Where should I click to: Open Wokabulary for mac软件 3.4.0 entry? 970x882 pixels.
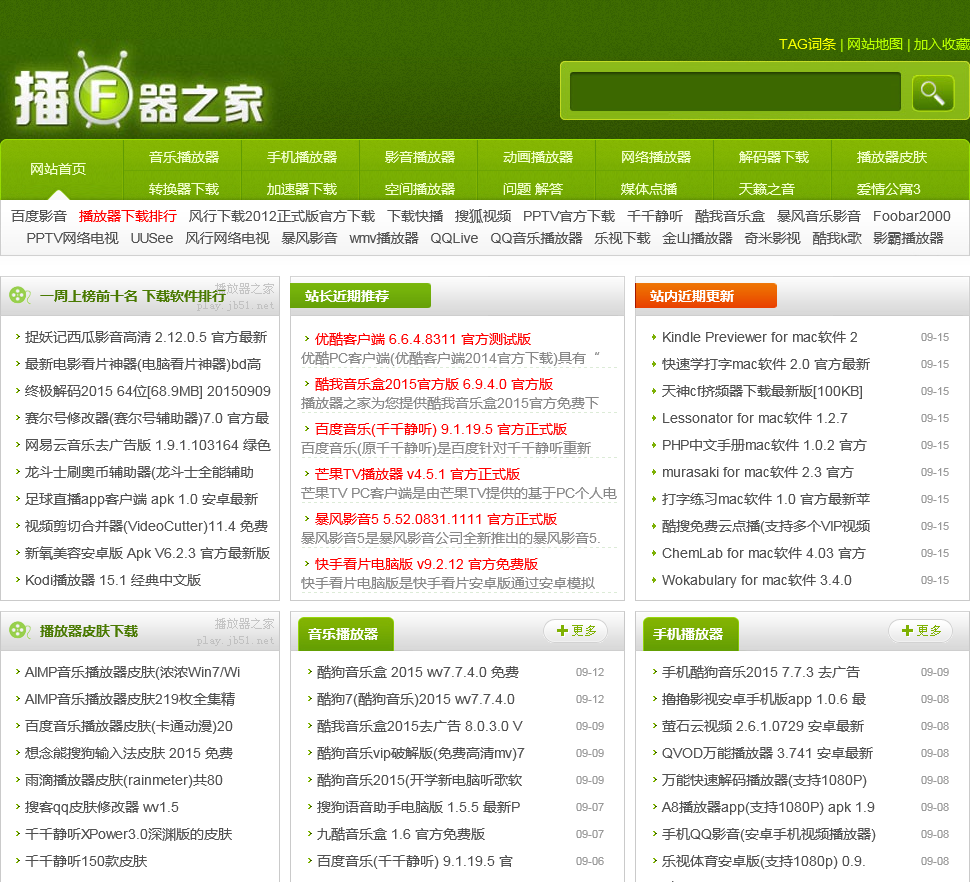click(757, 580)
